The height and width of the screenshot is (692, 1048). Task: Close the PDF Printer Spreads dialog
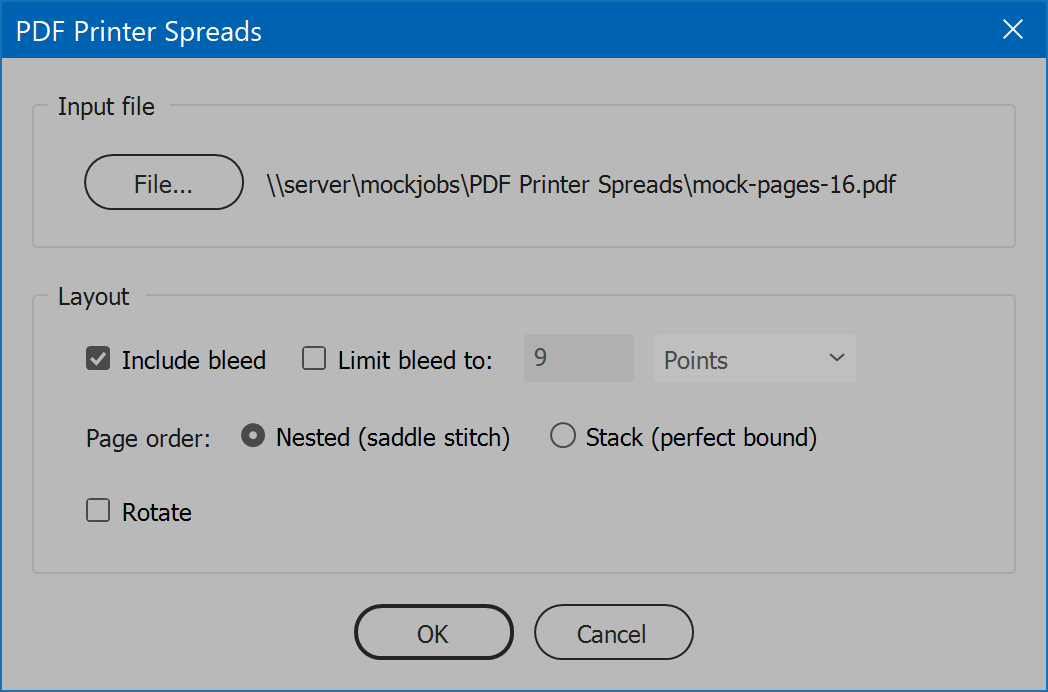1013,30
